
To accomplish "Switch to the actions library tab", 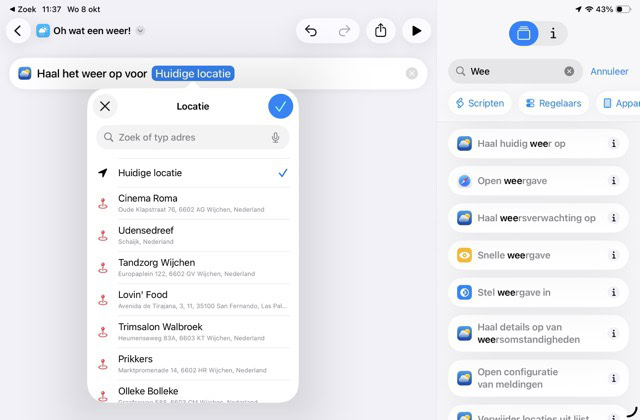I will point(523,33).
